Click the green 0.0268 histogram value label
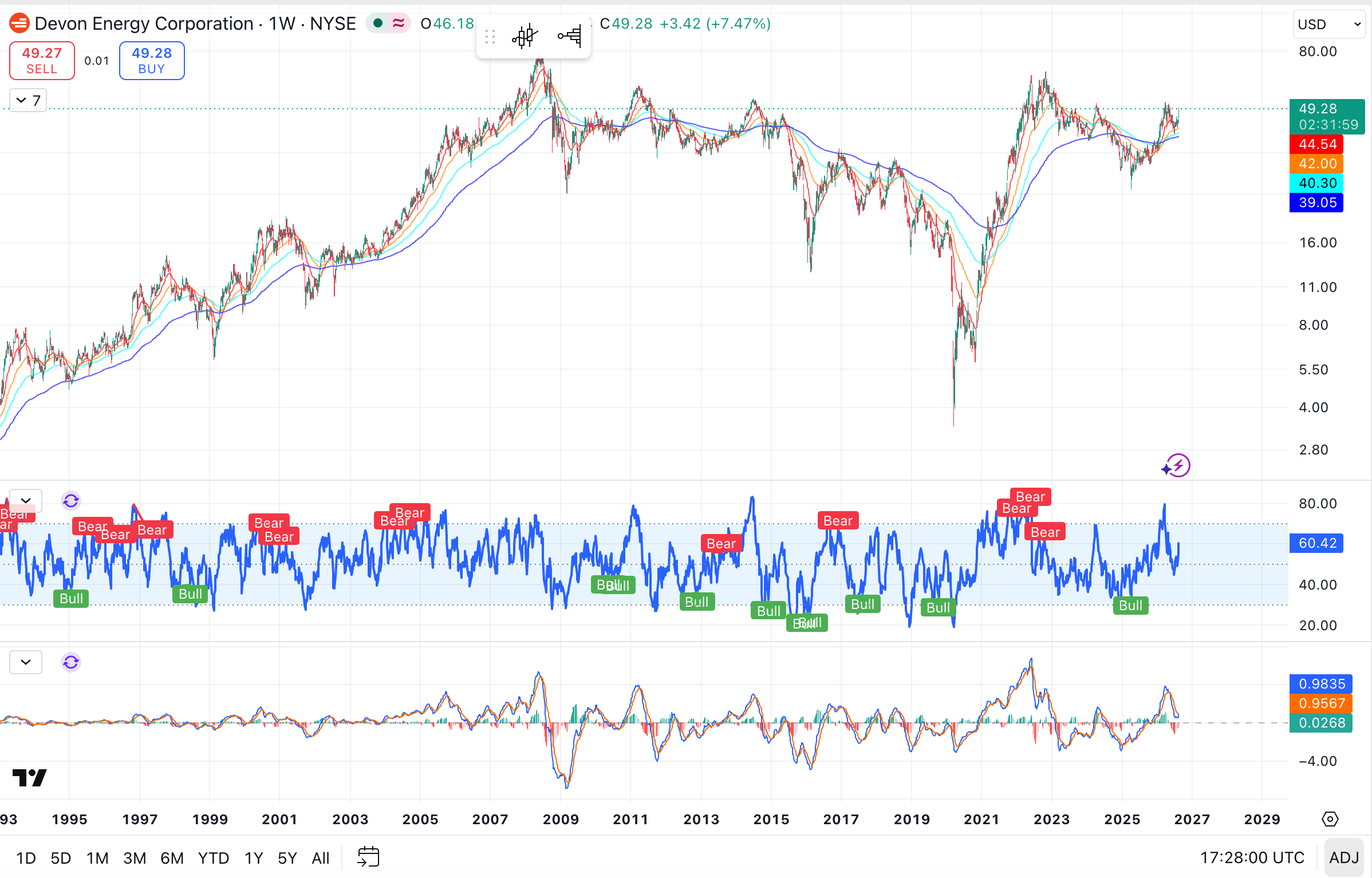Viewport: 1372px width, 878px height. (x=1321, y=722)
